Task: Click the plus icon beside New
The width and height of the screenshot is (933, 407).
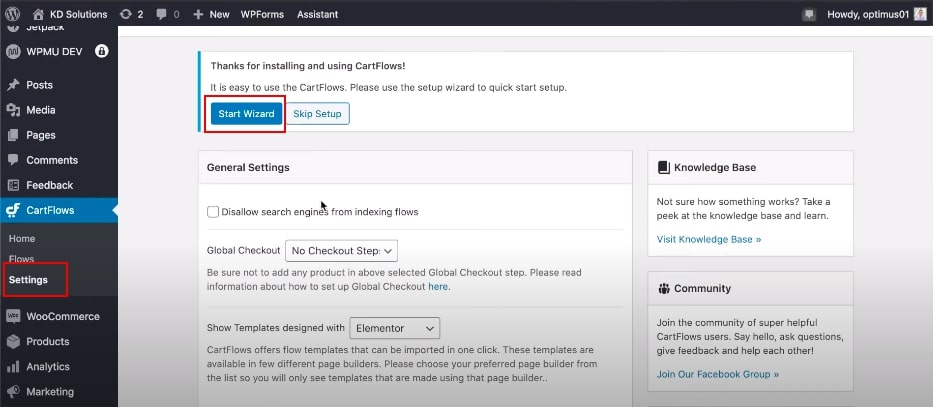Action: (198, 14)
